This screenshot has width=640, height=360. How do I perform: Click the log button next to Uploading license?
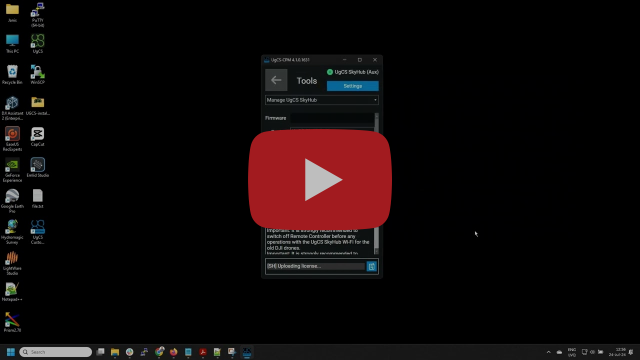[x=371, y=267]
